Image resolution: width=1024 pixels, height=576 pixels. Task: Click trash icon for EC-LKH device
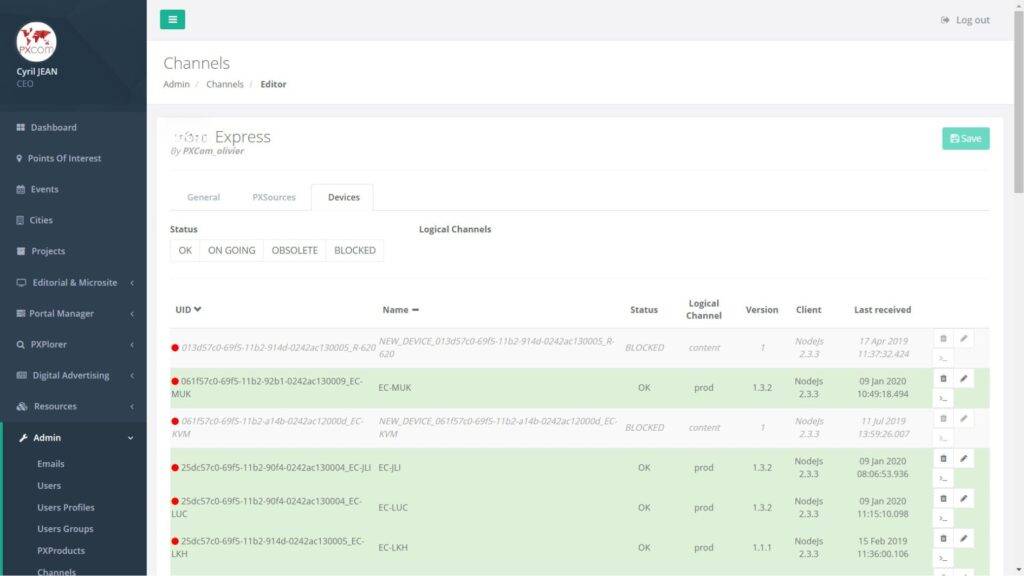coord(943,538)
